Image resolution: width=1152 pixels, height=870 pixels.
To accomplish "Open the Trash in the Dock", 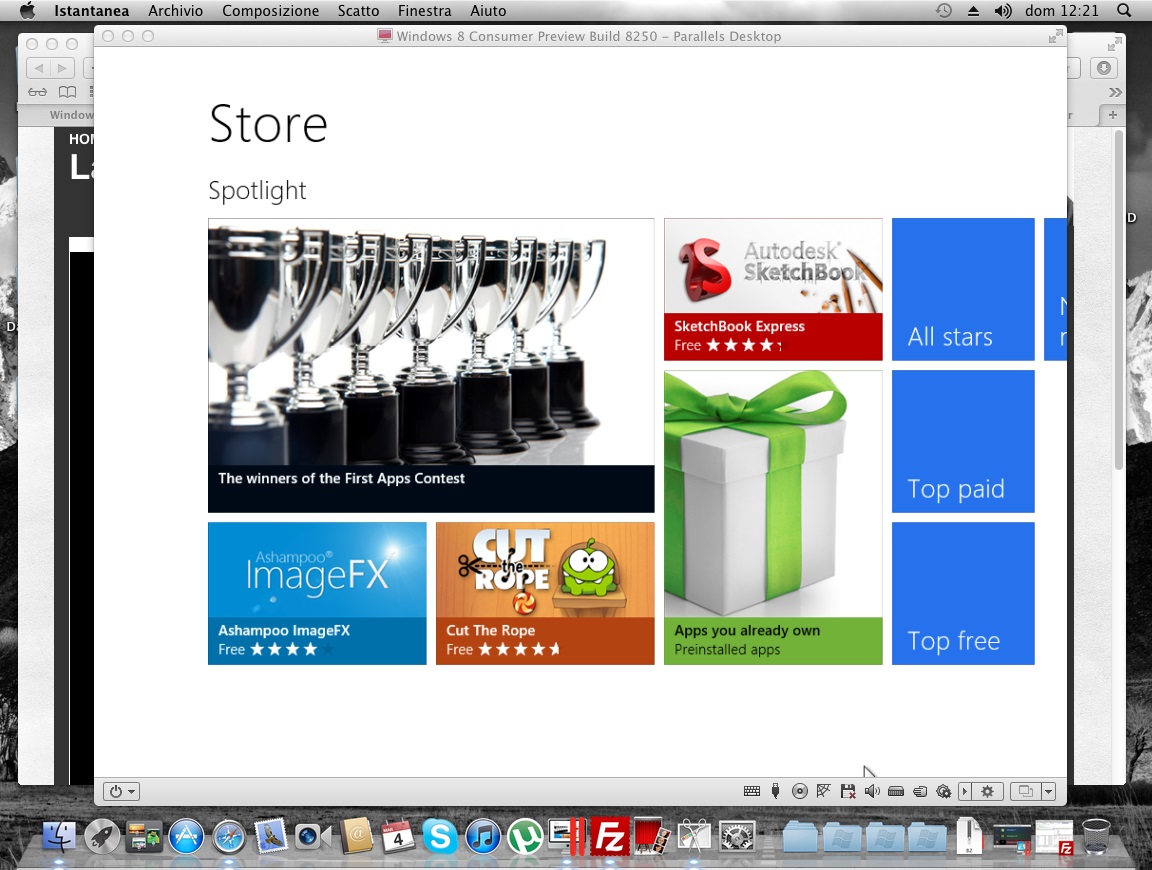I will [1096, 837].
